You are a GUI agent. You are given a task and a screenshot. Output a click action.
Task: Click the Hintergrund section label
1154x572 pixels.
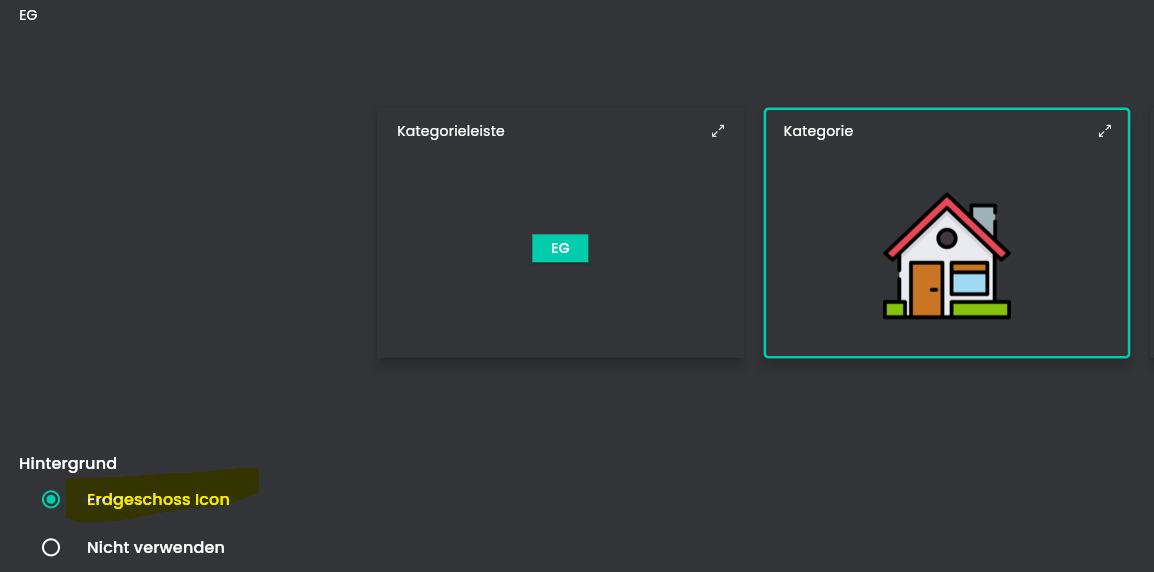(68, 463)
